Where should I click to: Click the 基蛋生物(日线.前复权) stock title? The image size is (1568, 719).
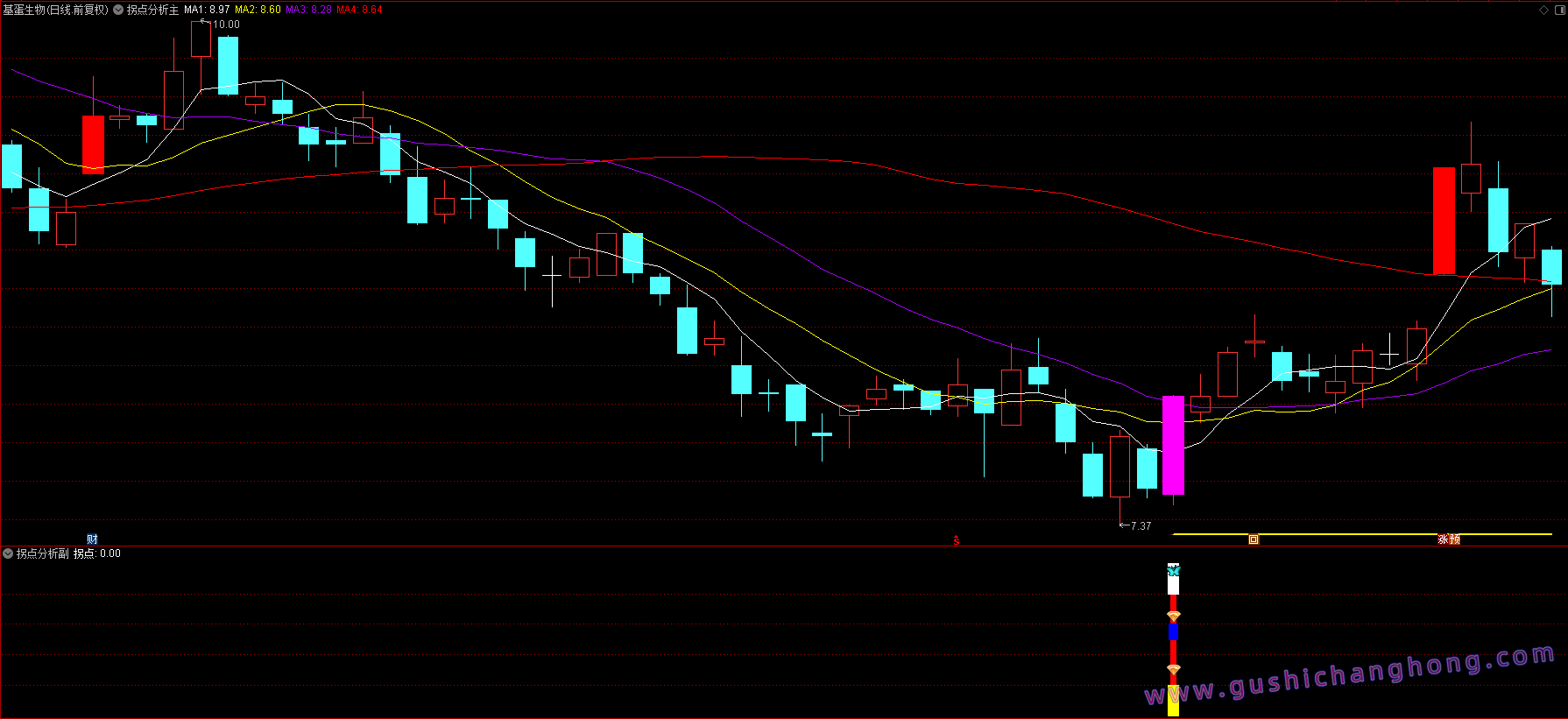point(56,10)
